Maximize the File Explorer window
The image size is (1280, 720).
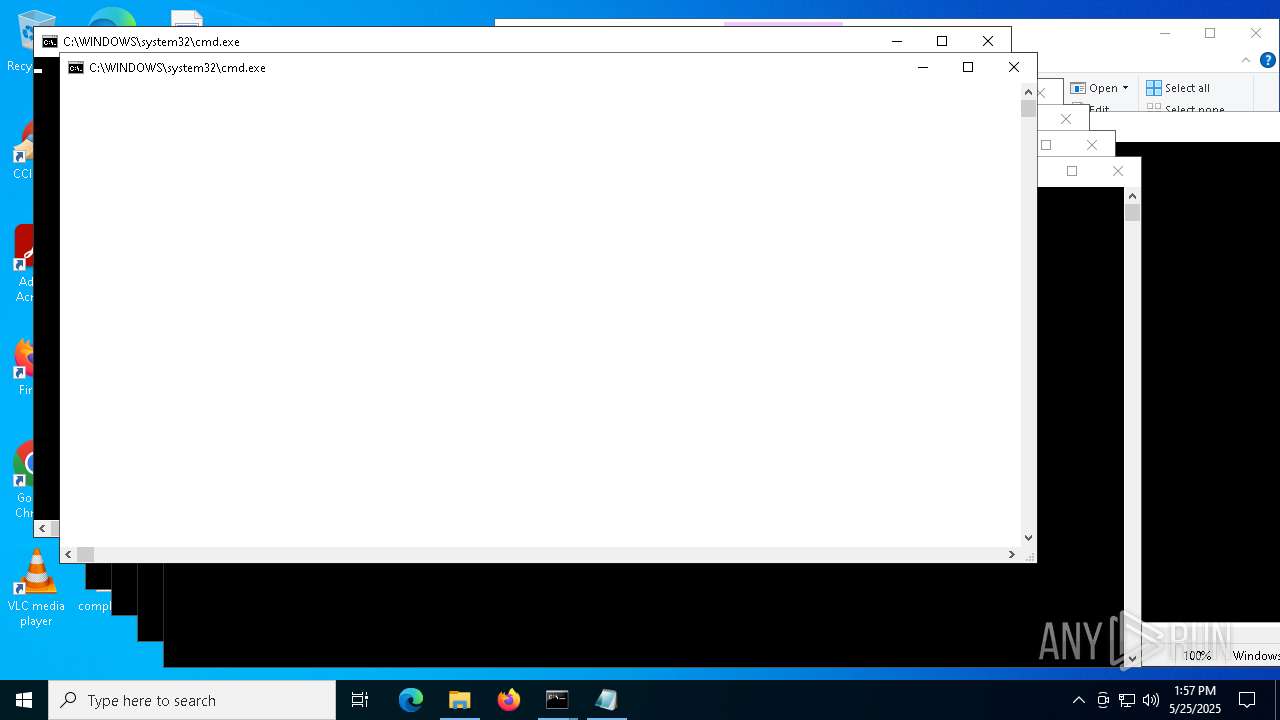coord(1210,33)
